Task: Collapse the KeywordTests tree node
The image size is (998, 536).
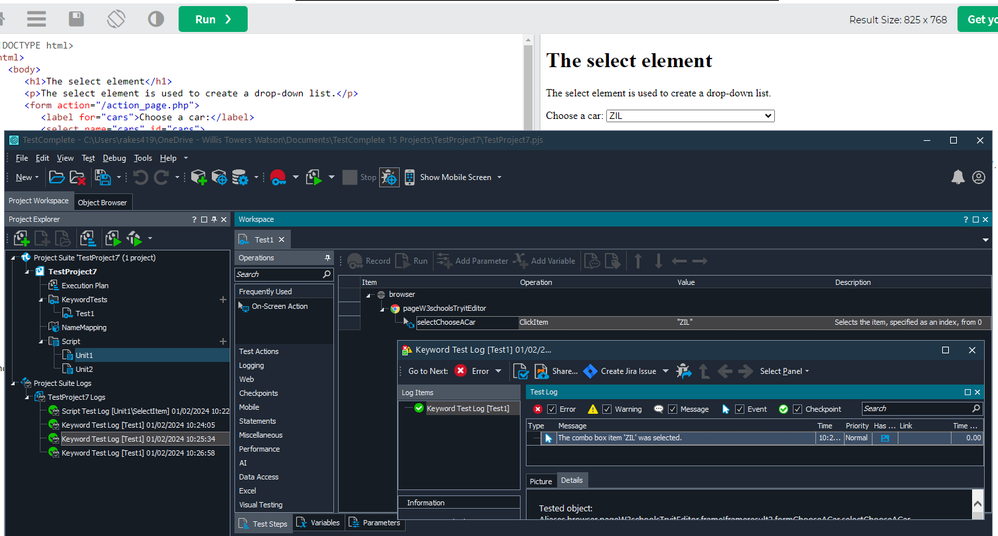Action: pyautogui.click(x=41, y=300)
